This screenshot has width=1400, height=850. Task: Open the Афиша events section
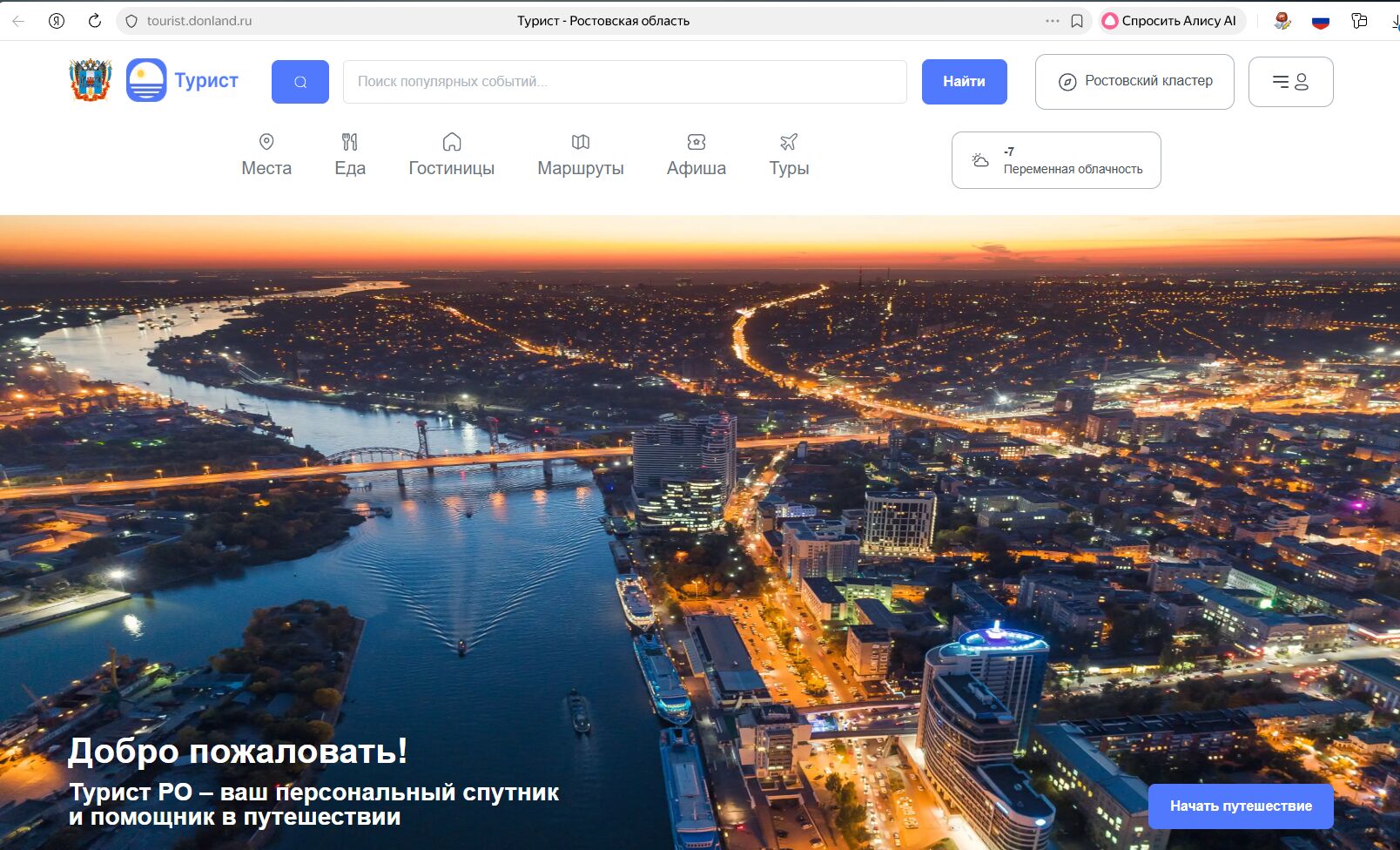pos(696,155)
